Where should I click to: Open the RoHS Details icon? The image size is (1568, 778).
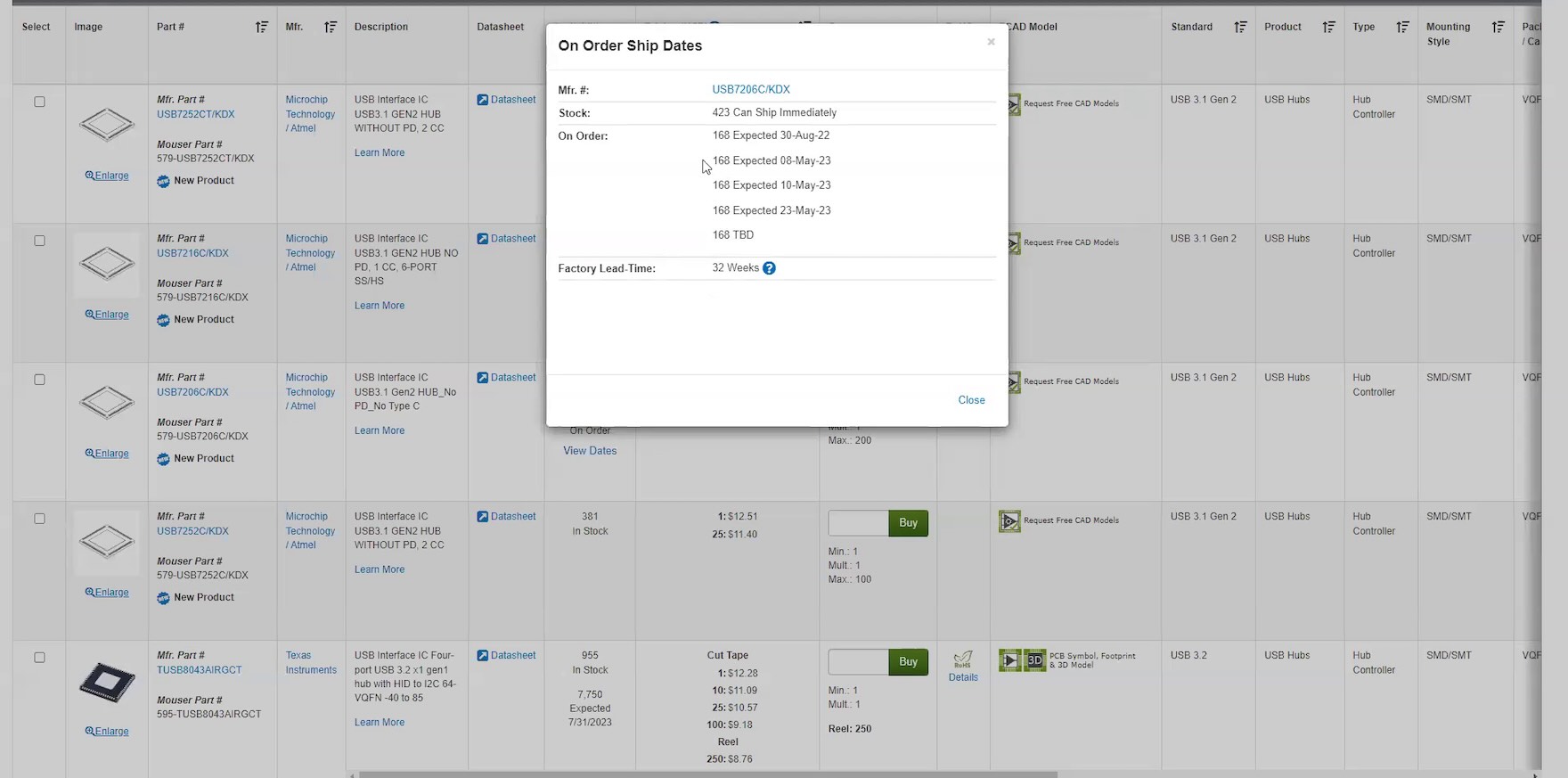point(963,659)
